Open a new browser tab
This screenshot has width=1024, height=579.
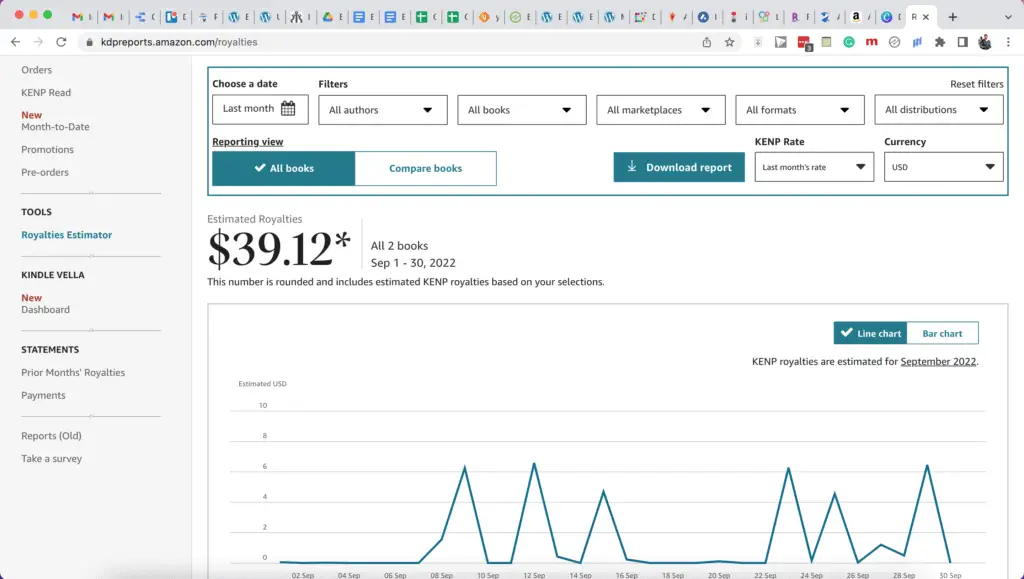click(953, 17)
